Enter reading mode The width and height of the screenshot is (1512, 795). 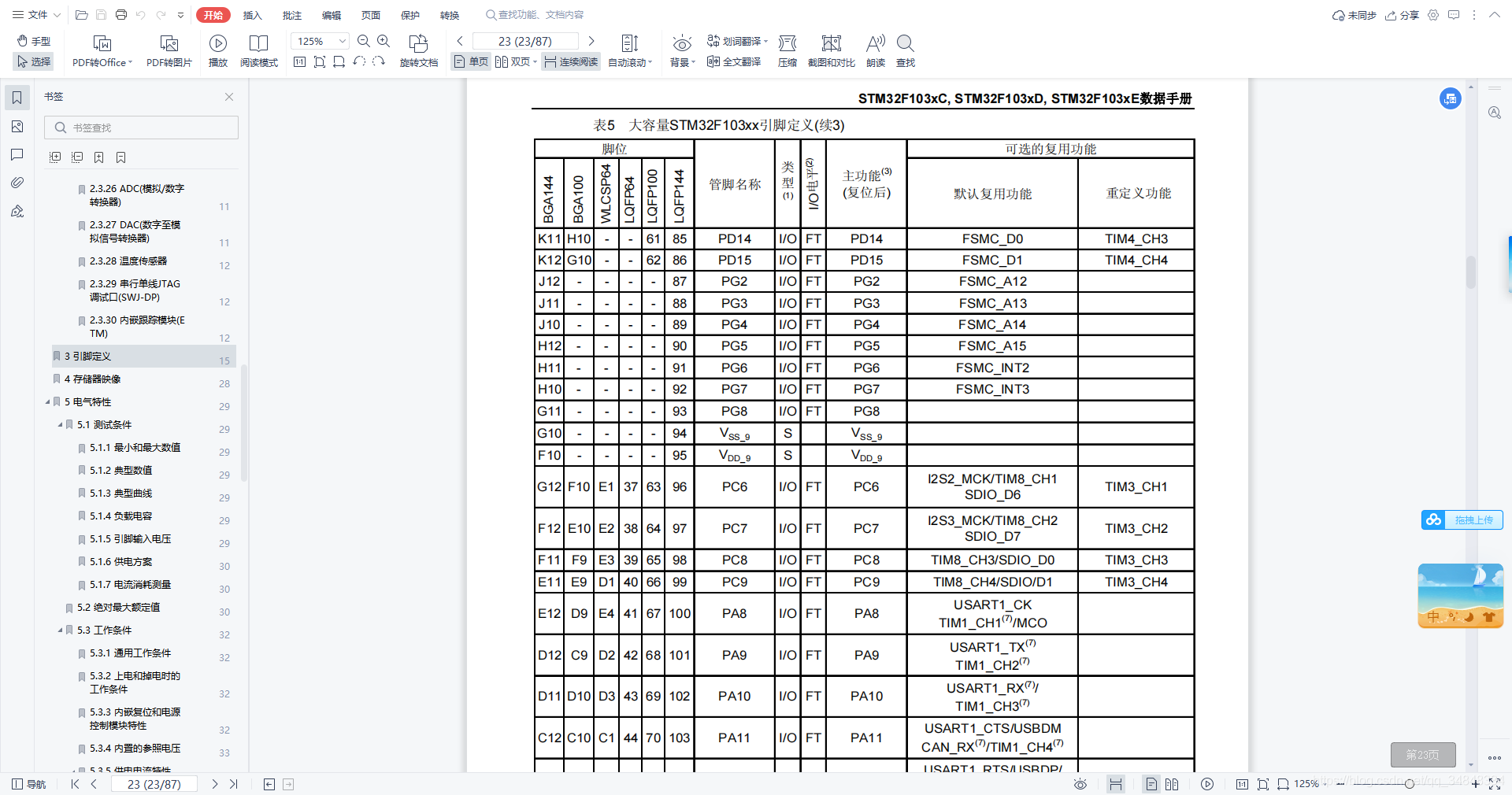(258, 51)
